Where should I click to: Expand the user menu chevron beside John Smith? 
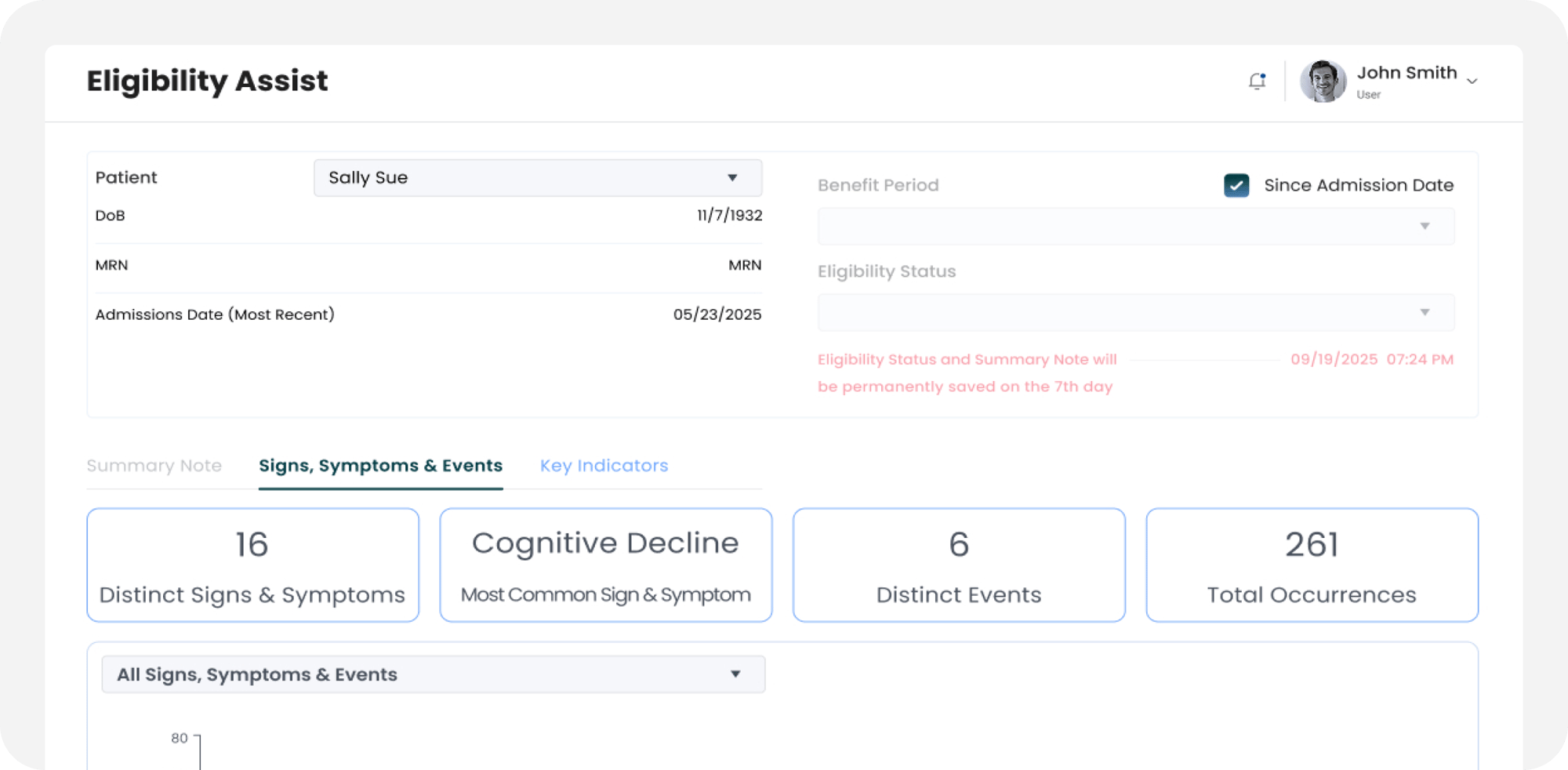pyautogui.click(x=1472, y=82)
